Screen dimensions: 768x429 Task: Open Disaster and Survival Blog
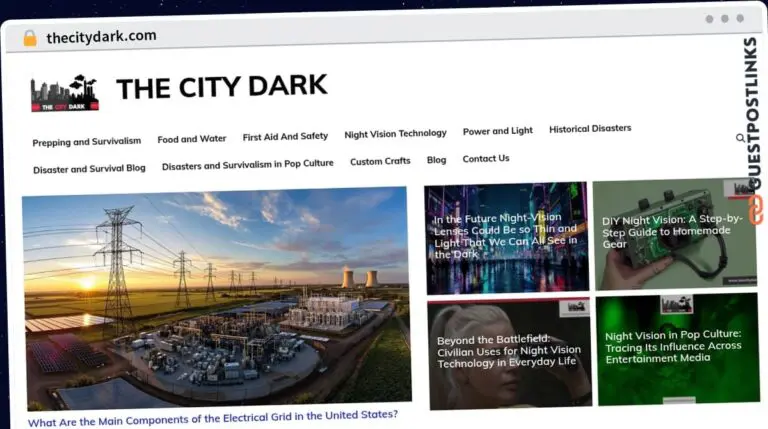[89, 169]
